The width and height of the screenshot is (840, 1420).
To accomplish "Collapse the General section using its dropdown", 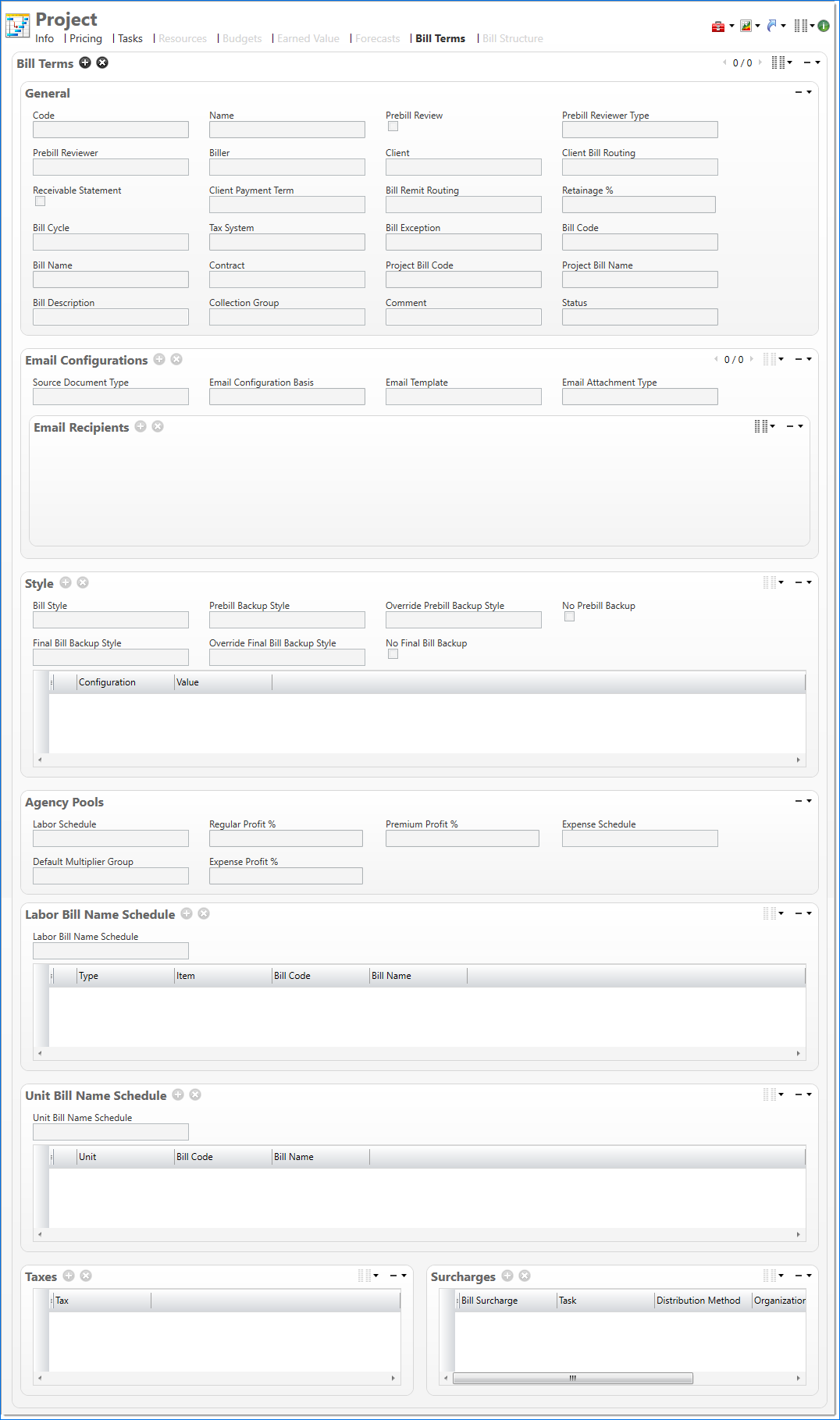I will [804, 92].
